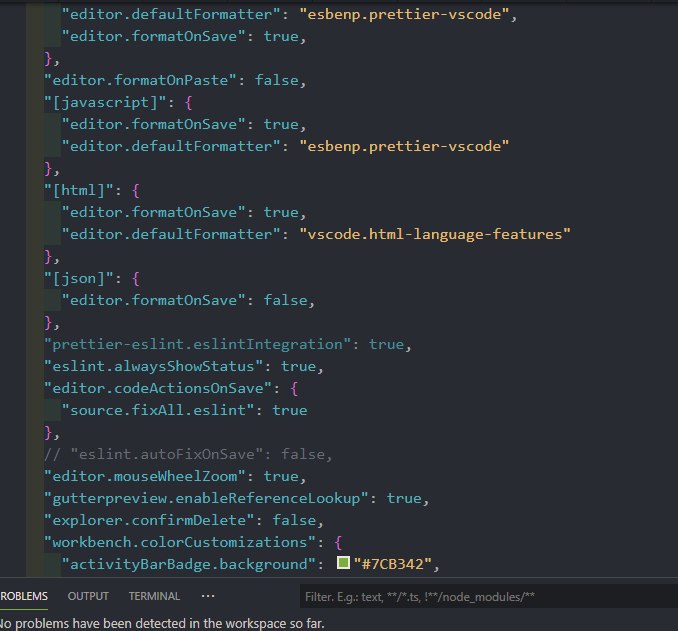This screenshot has width=678, height=631.
Task: Click the false value of "explorer.confirmDelete"
Action: 294,520
